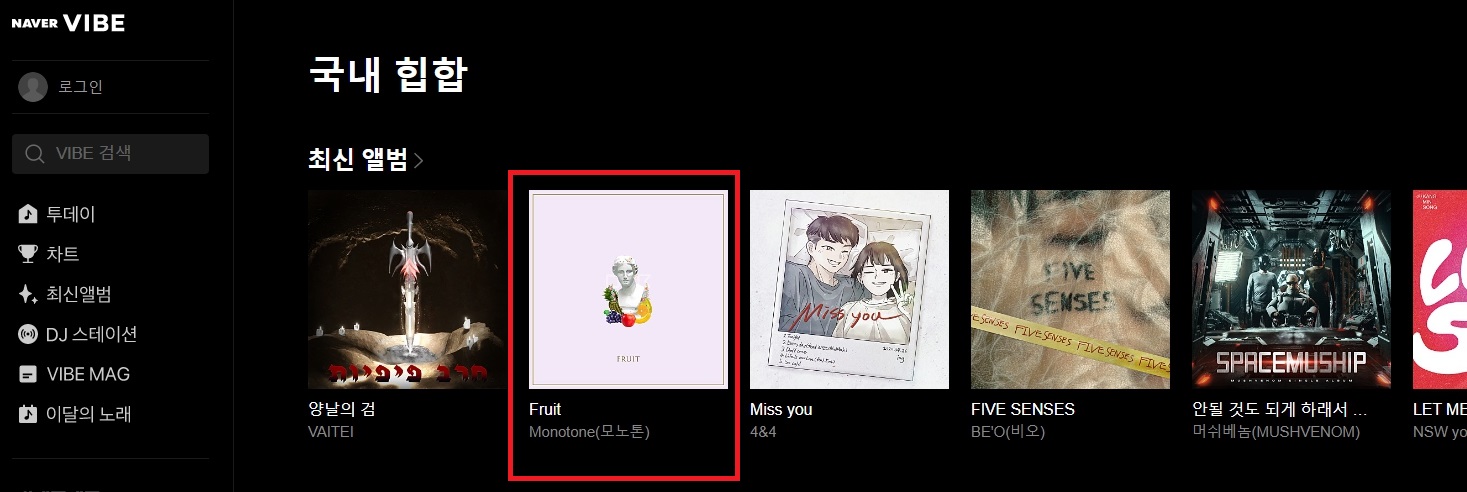Click the 차트 trophy icon
The image size is (1467, 492).
28,254
